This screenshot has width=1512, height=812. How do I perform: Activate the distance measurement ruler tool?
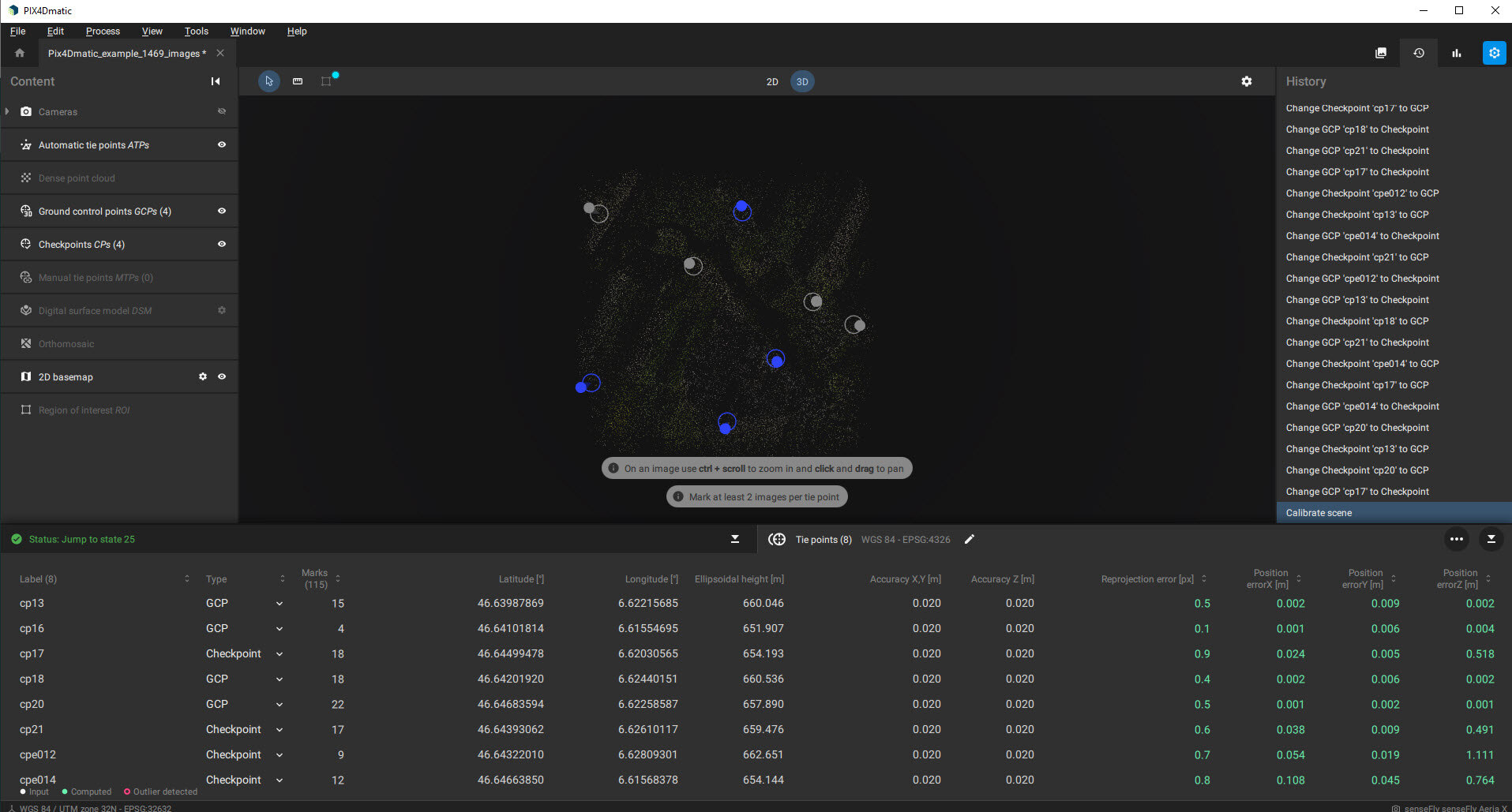[x=298, y=81]
